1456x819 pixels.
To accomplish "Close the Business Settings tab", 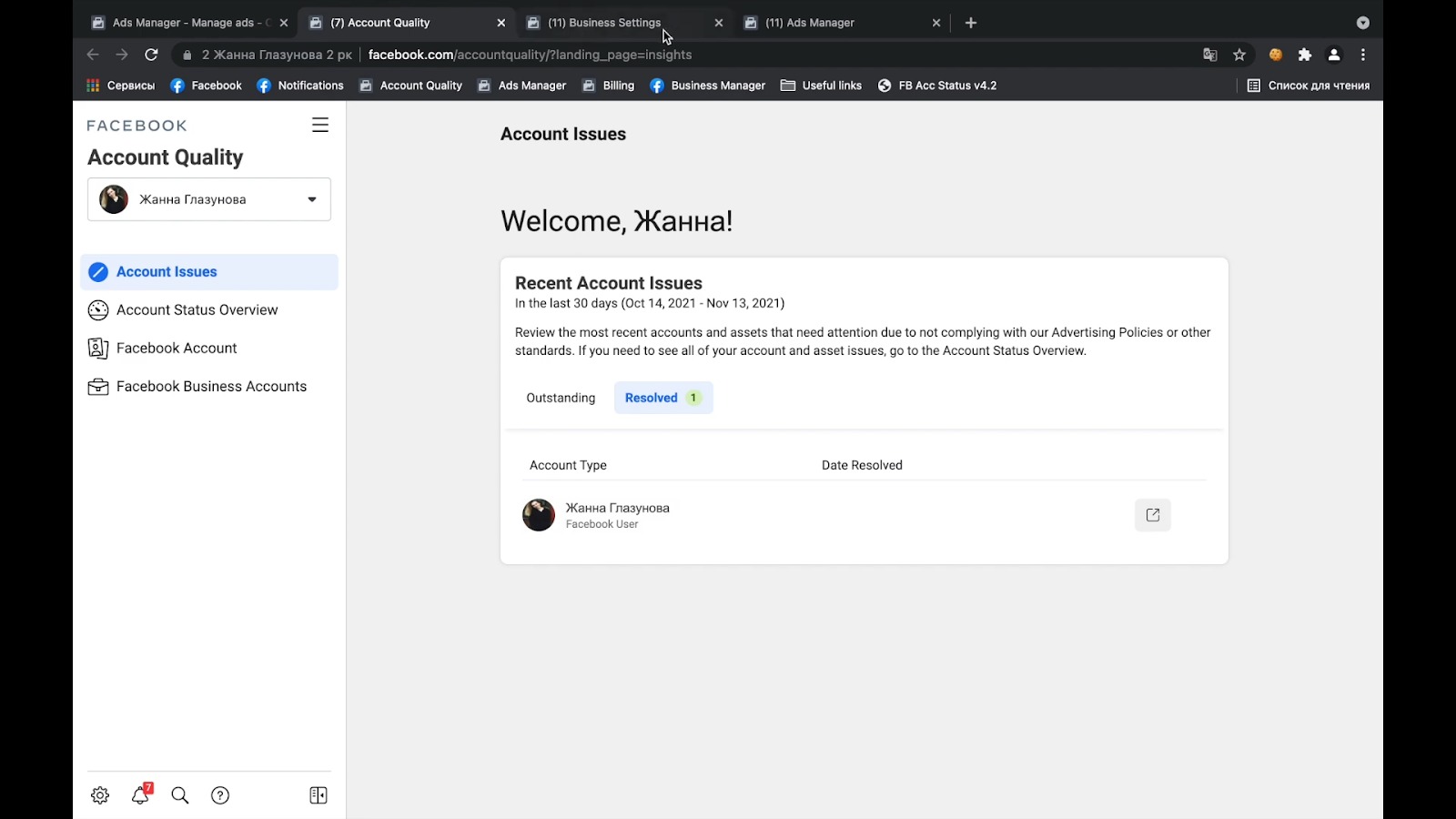I will 719,23.
